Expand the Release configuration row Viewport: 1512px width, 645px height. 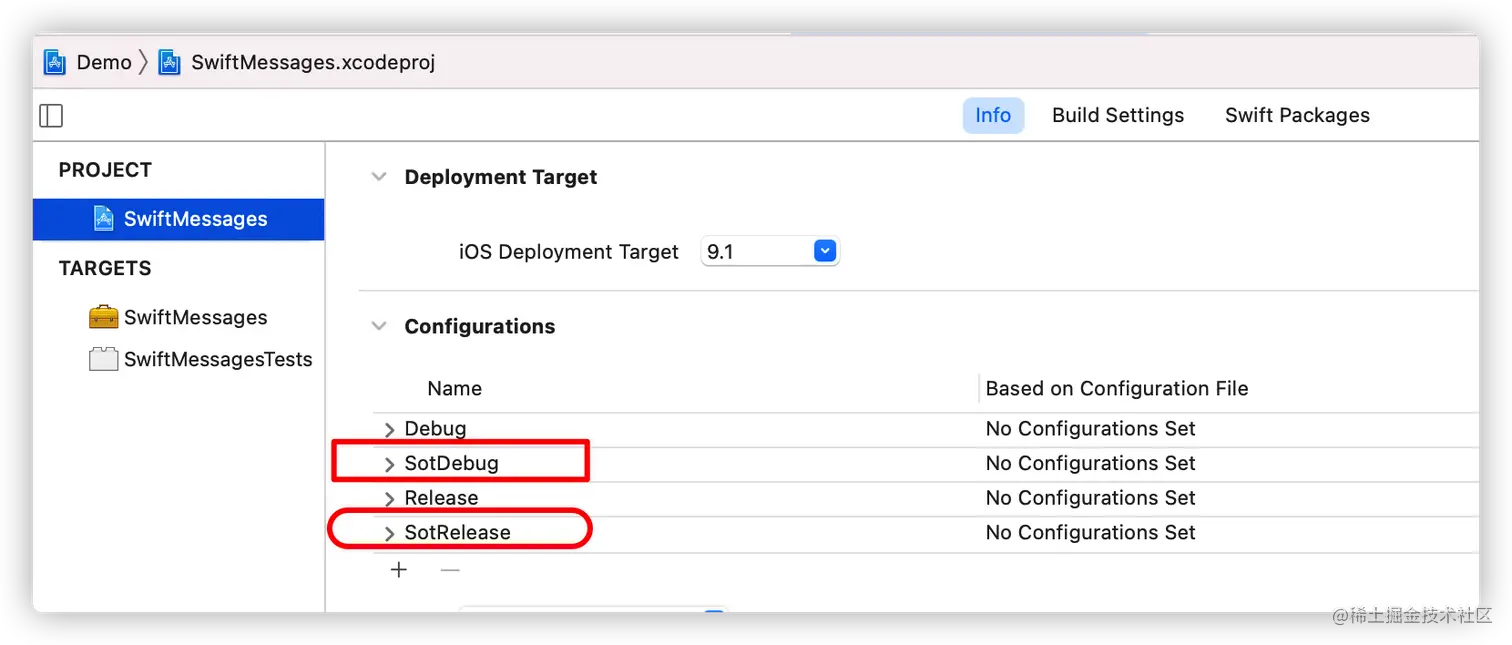pos(390,498)
